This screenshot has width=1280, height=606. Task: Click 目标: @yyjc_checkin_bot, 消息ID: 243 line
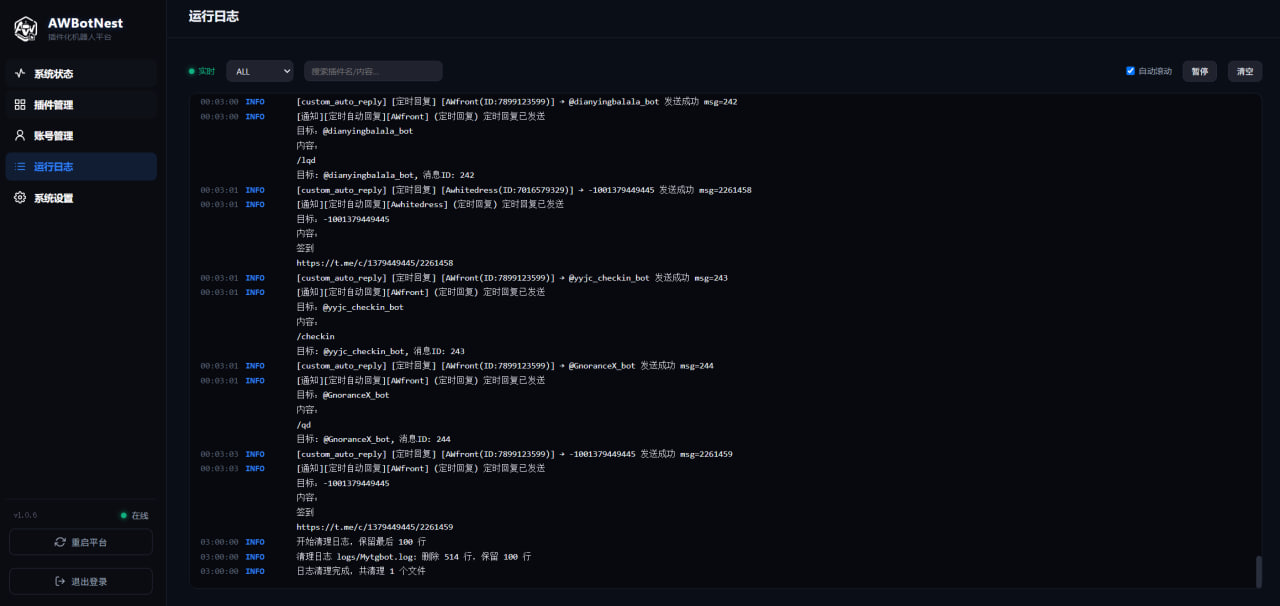coord(380,351)
